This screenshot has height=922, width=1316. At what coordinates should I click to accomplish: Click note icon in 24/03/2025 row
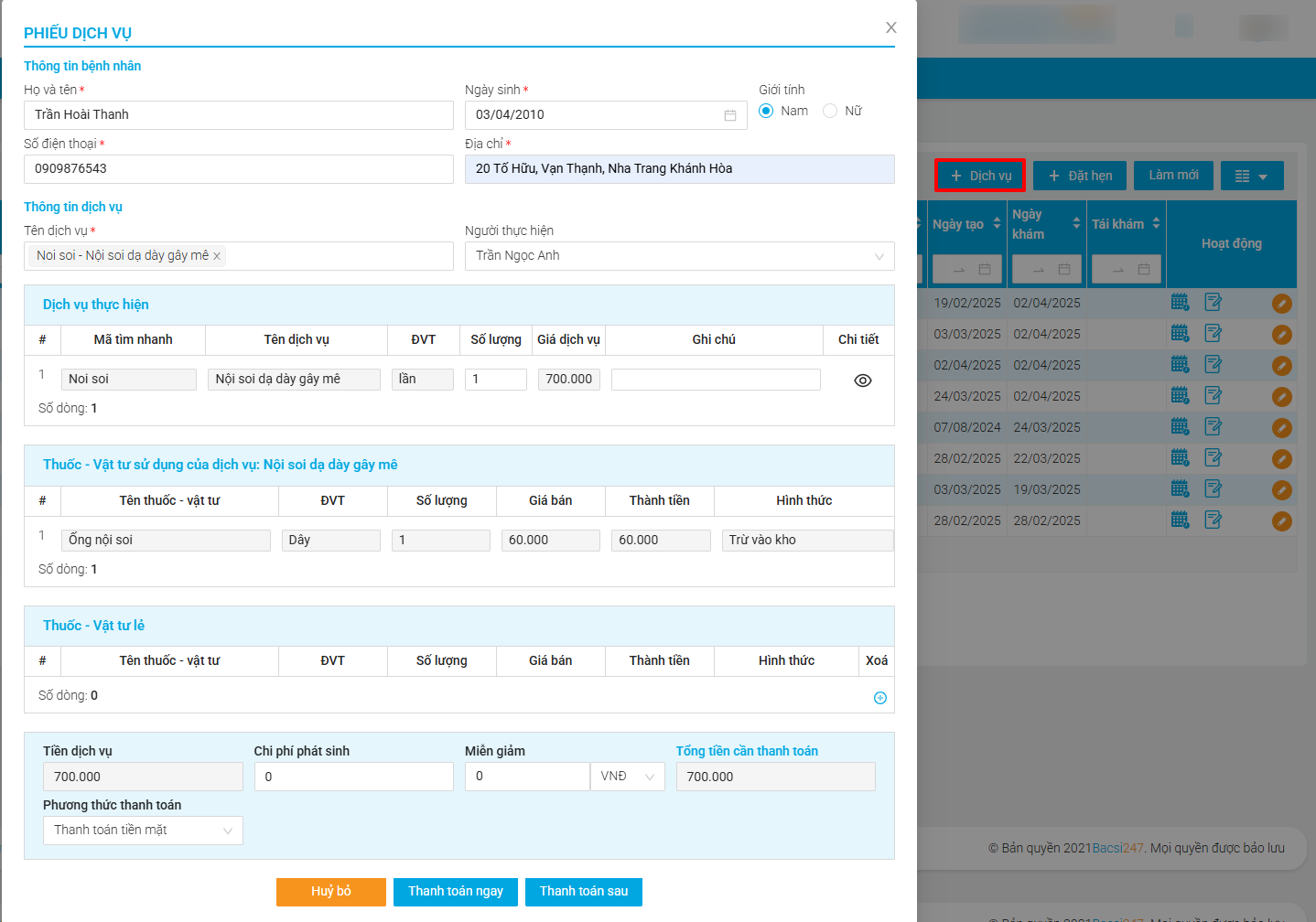click(x=1214, y=396)
